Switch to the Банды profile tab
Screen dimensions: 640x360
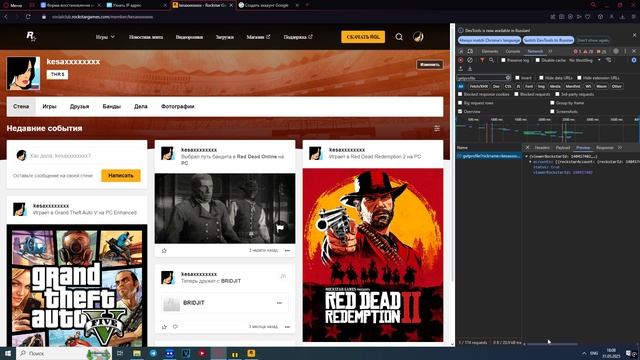(x=111, y=106)
